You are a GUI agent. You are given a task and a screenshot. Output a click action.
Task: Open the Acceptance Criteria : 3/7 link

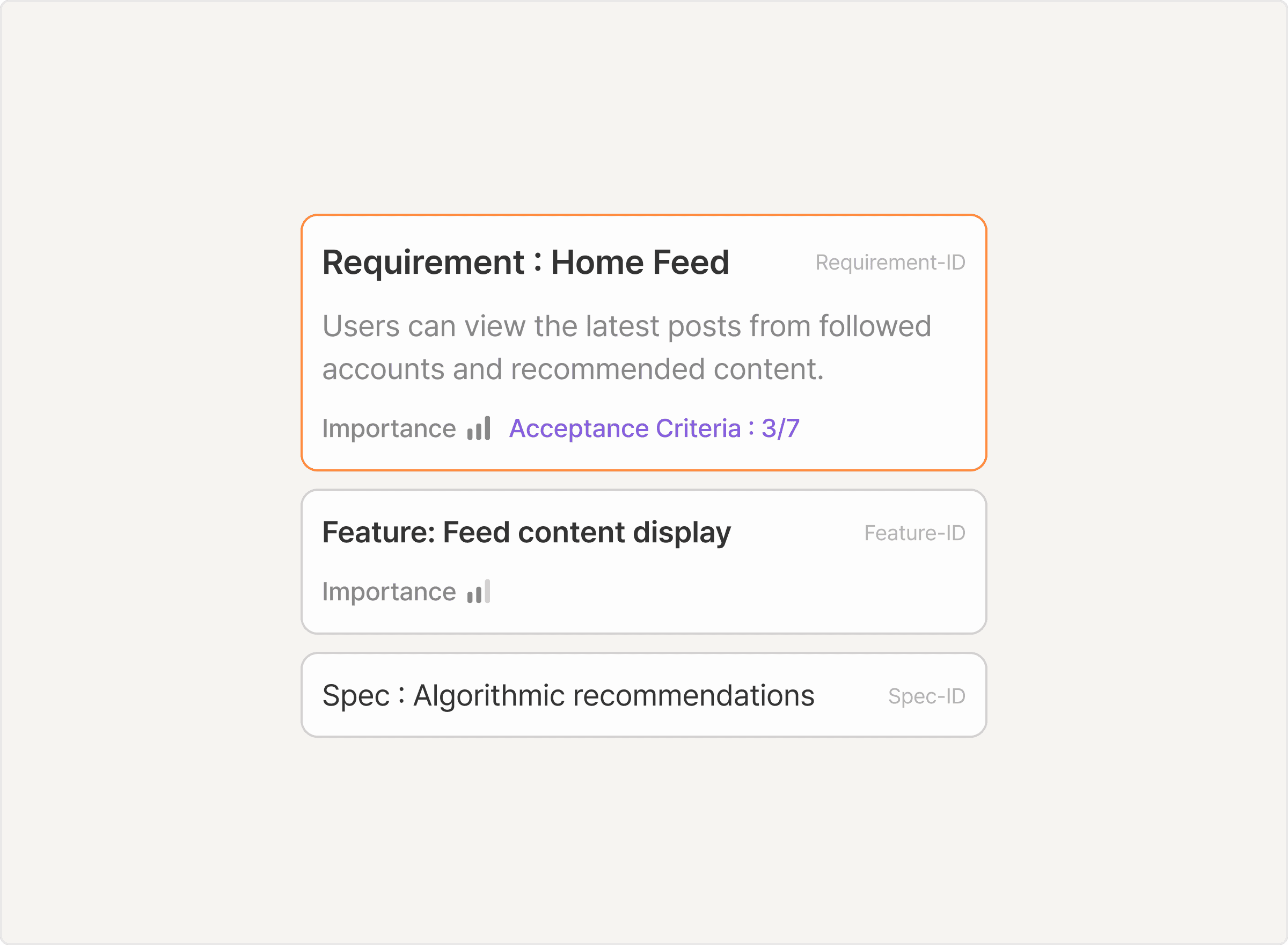tap(654, 428)
